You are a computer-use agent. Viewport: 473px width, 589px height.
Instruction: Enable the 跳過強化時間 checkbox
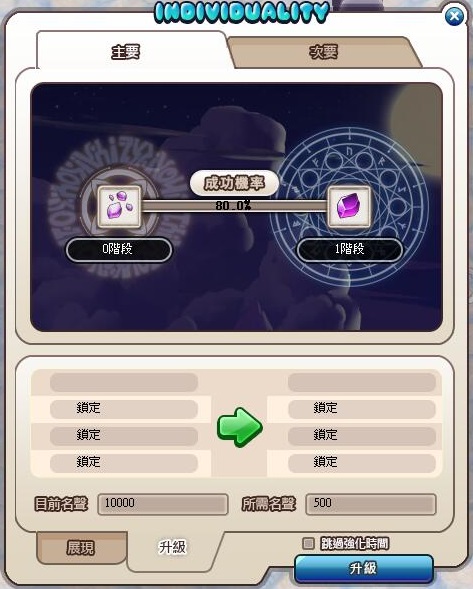(x=308, y=543)
